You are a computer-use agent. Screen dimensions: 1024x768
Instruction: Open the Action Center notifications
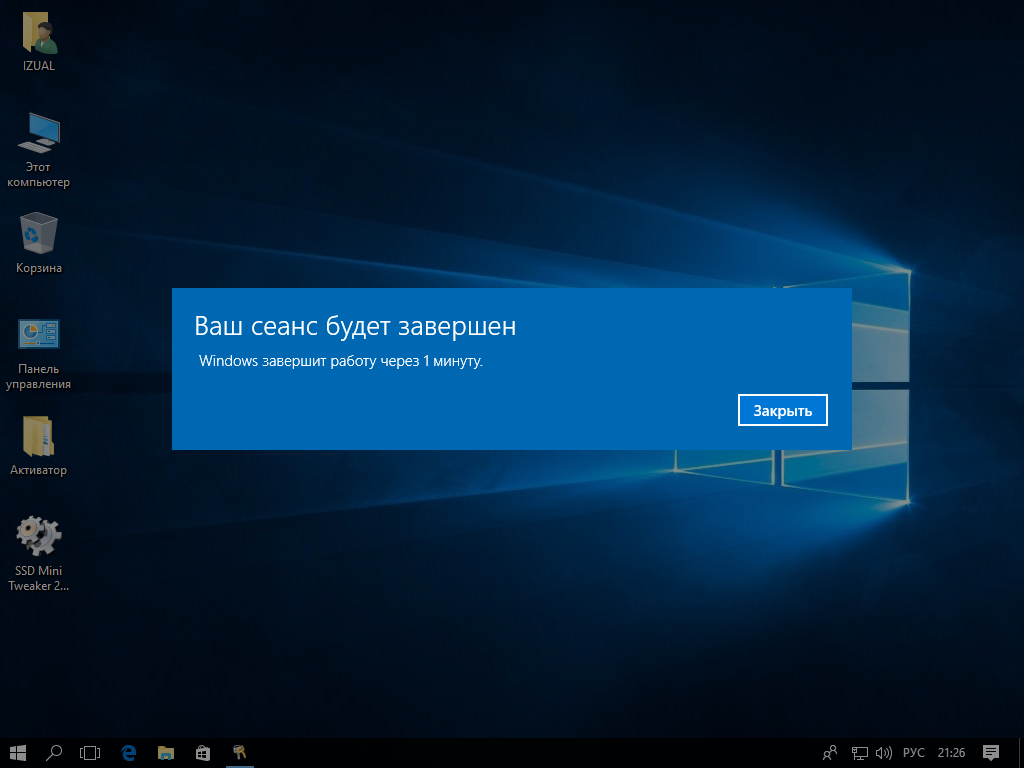pyautogui.click(x=991, y=752)
